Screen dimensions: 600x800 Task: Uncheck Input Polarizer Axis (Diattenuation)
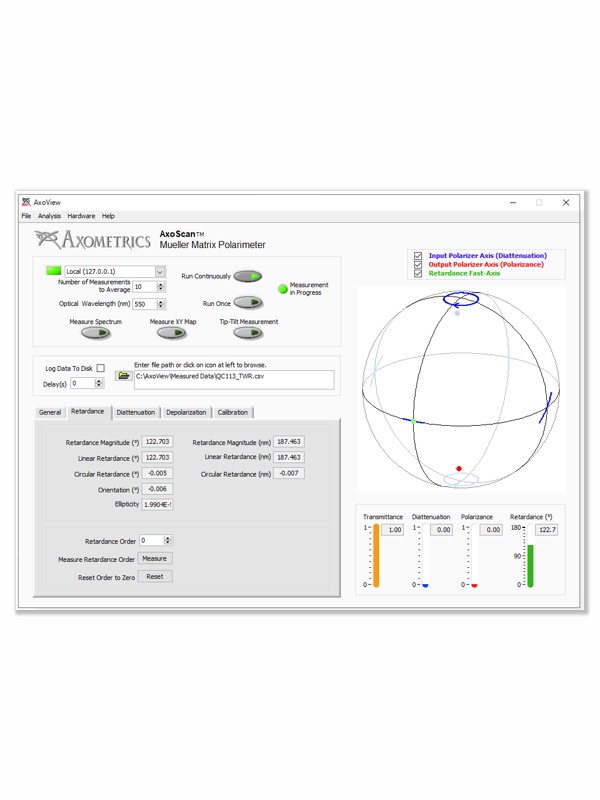(x=418, y=256)
